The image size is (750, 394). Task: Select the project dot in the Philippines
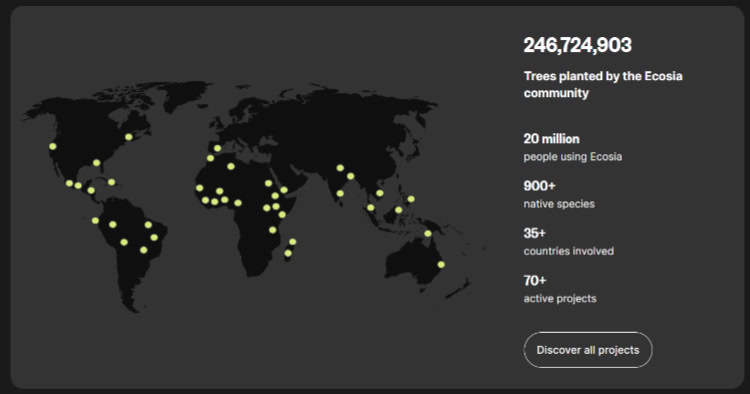(x=411, y=199)
